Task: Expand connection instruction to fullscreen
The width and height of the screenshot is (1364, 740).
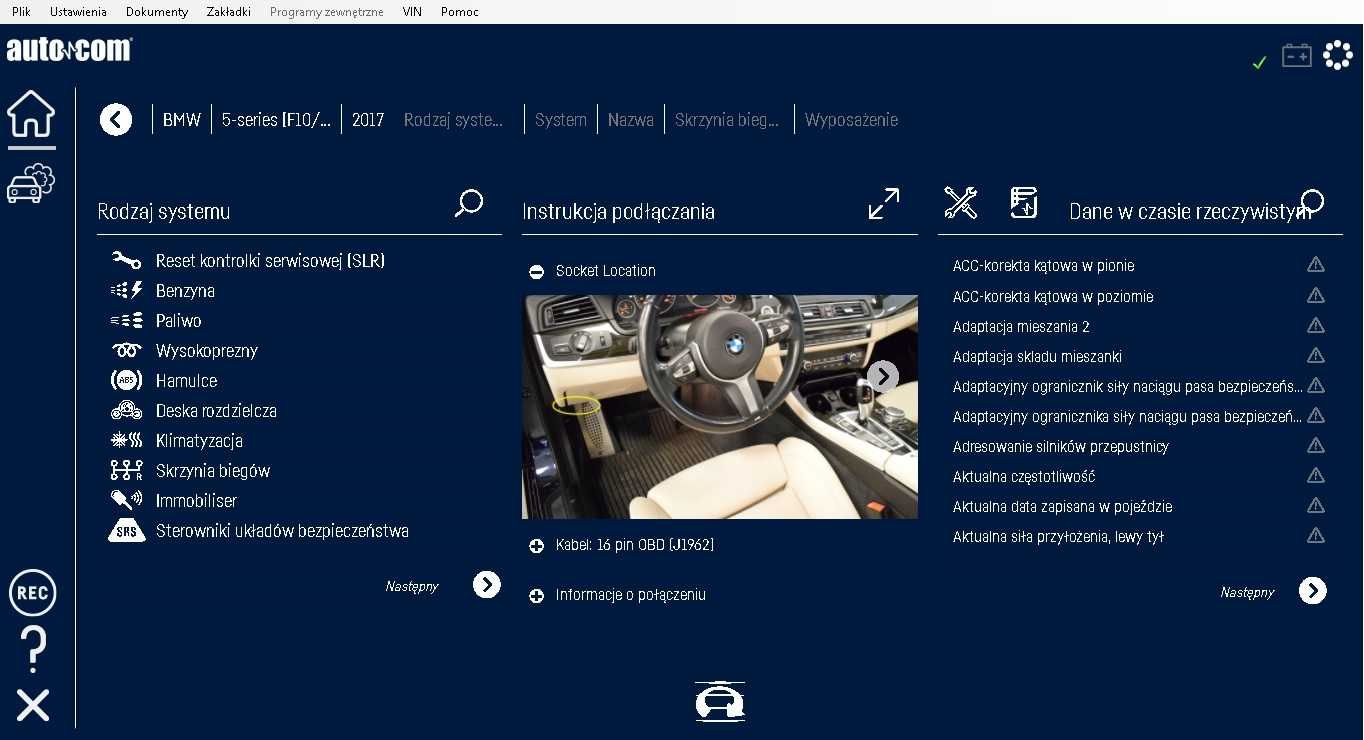Action: [x=884, y=203]
